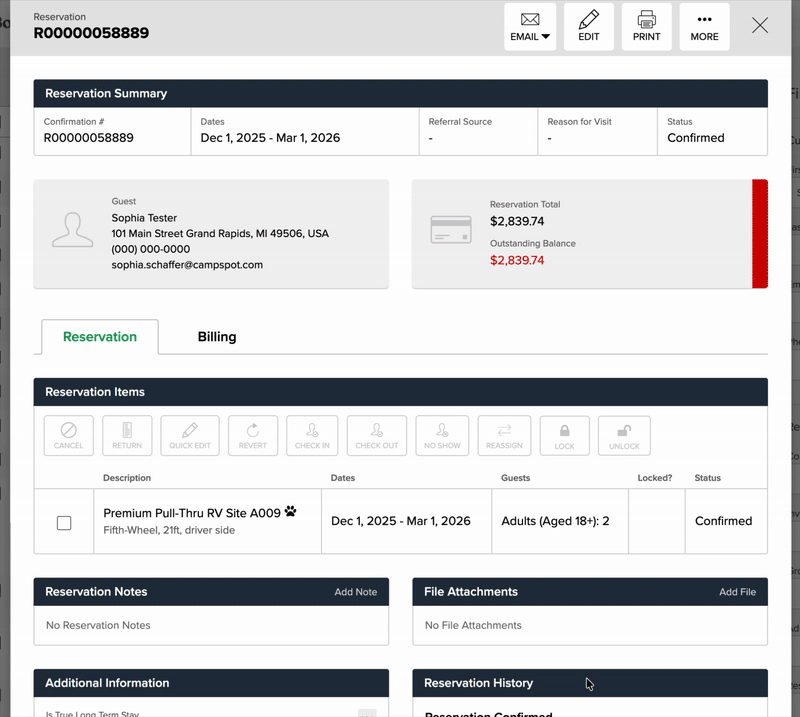Click the Quick Edit icon
Viewport: 800px width, 717px height.
tap(190, 435)
